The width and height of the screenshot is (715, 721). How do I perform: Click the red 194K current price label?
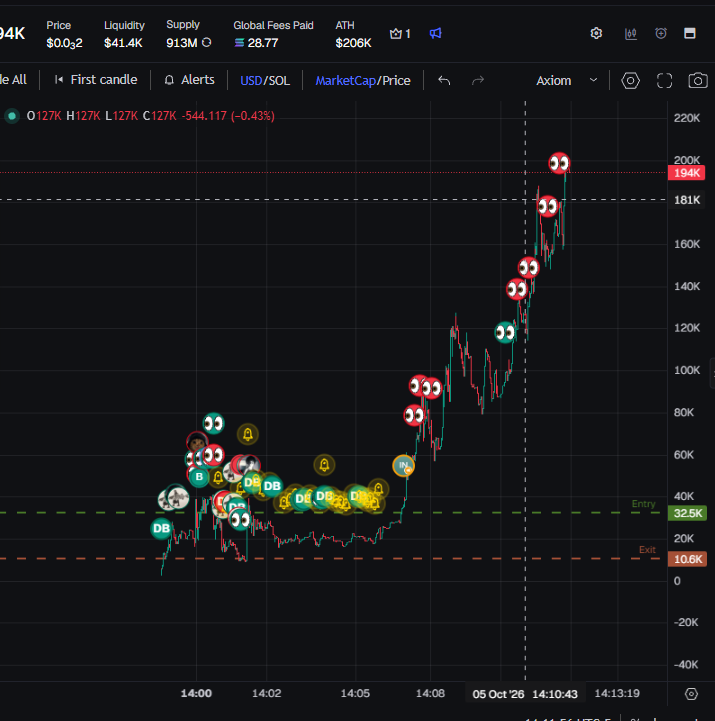point(686,173)
